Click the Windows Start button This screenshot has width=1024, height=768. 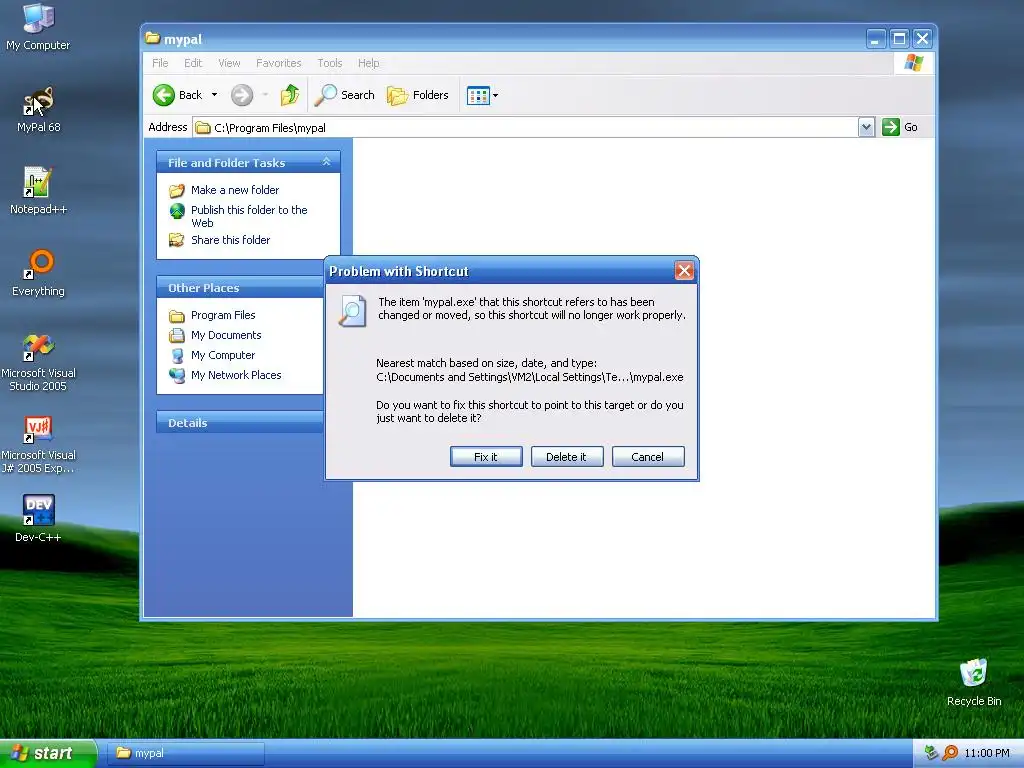click(x=48, y=754)
